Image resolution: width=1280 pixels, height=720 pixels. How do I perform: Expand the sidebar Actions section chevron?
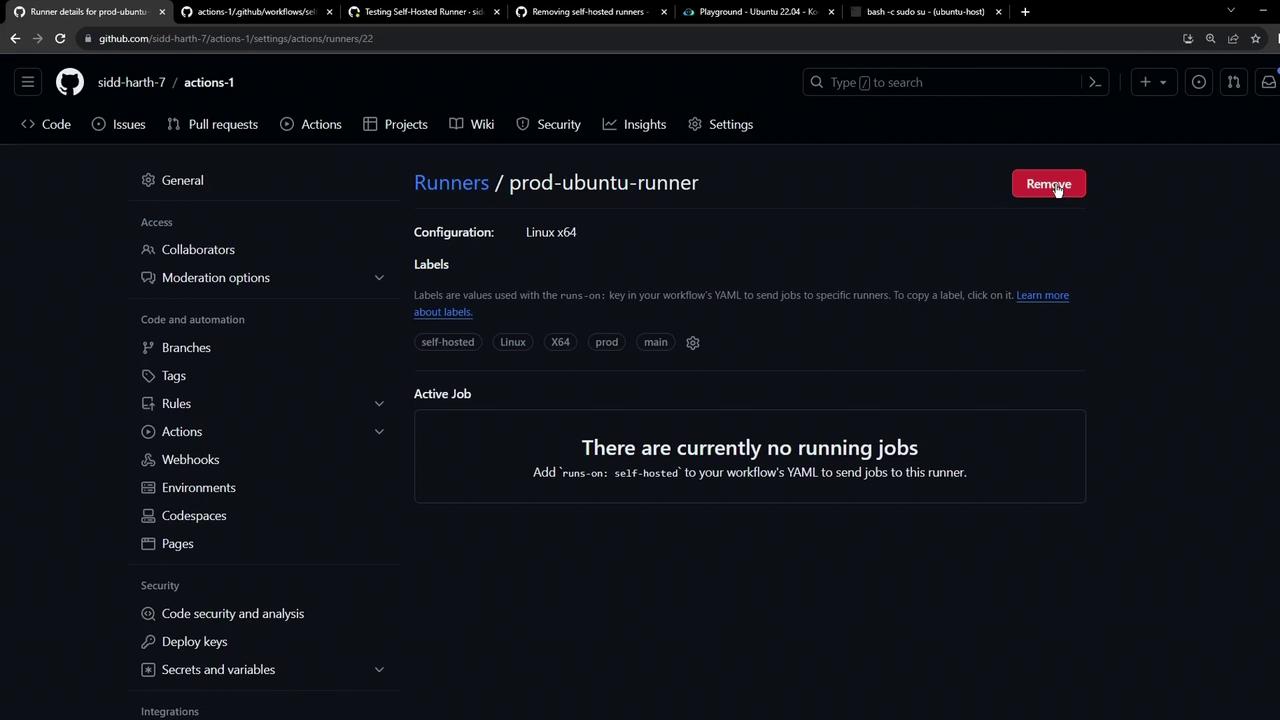(379, 432)
